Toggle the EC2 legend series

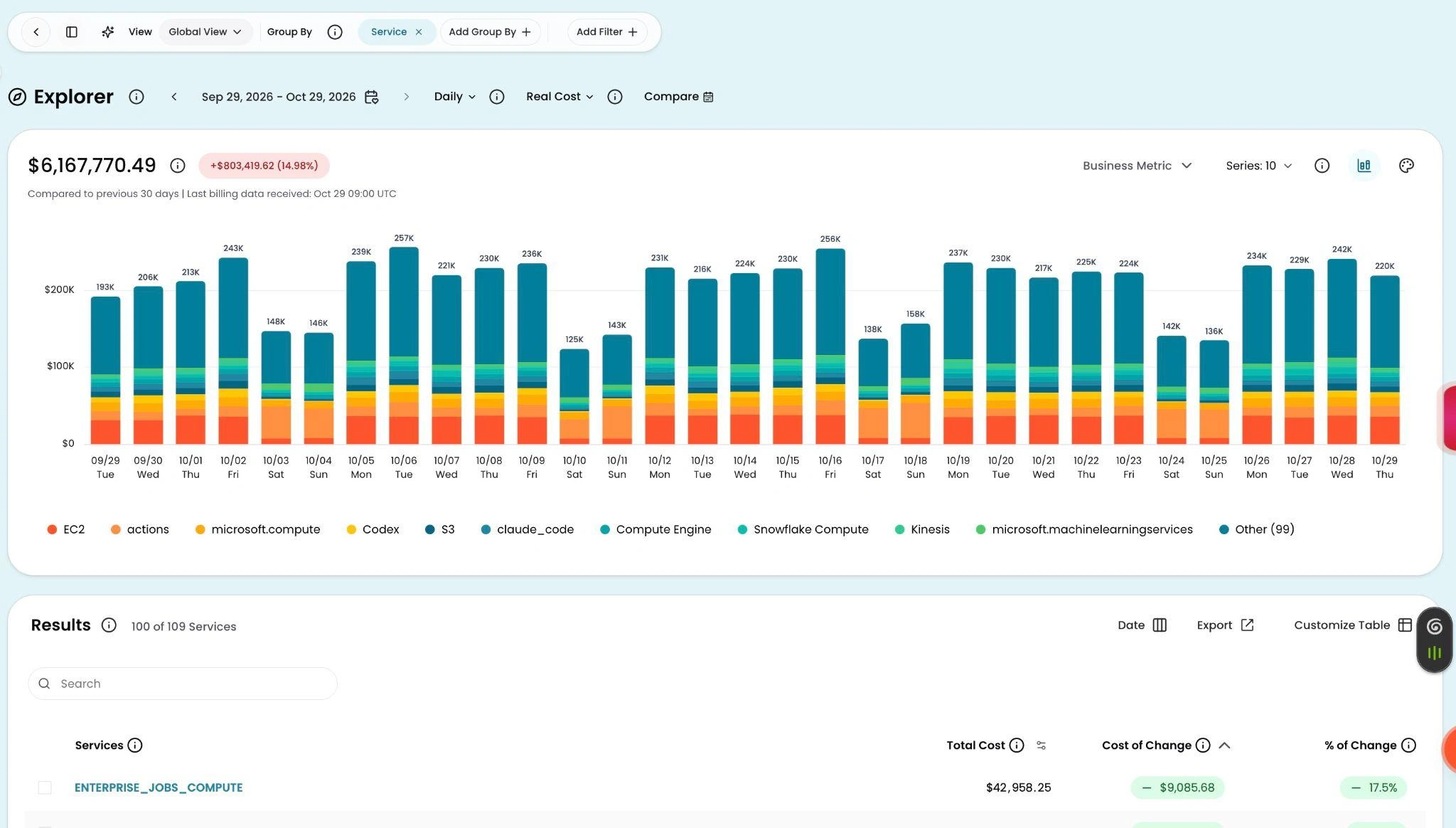click(x=65, y=530)
